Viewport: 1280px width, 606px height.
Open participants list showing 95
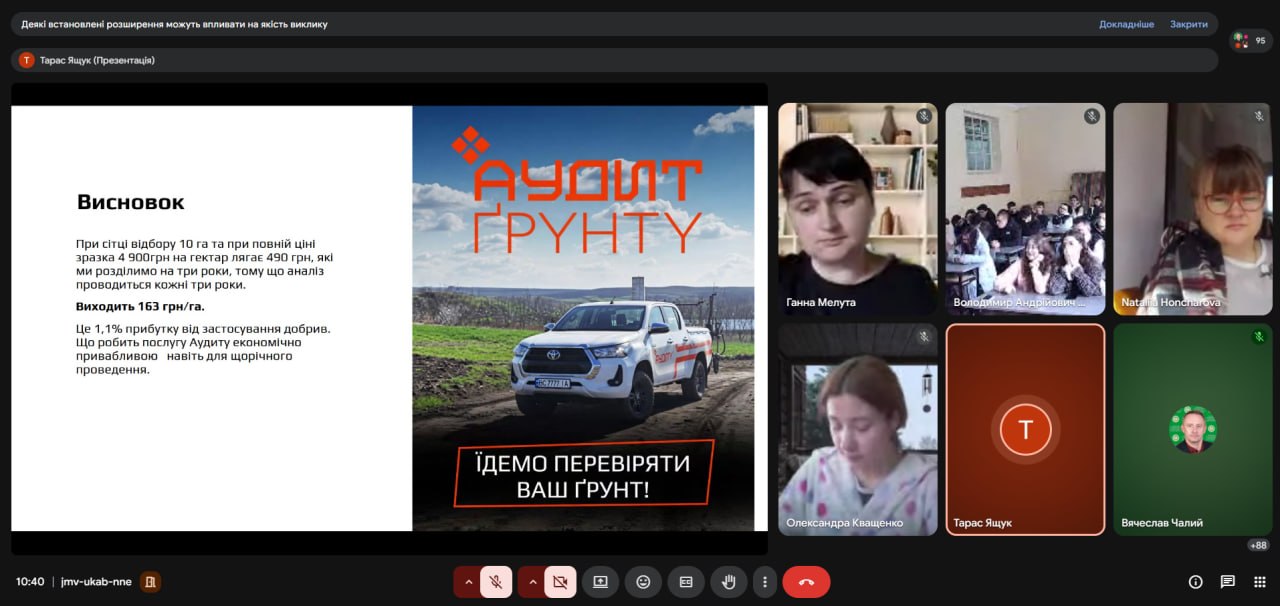click(1251, 41)
